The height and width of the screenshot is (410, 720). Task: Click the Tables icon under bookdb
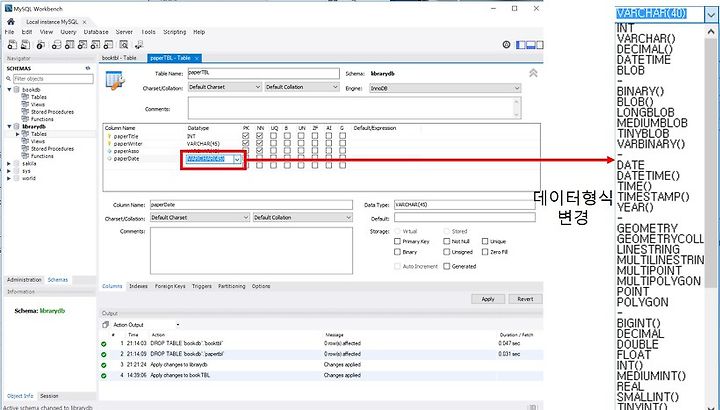click(x=25, y=97)
